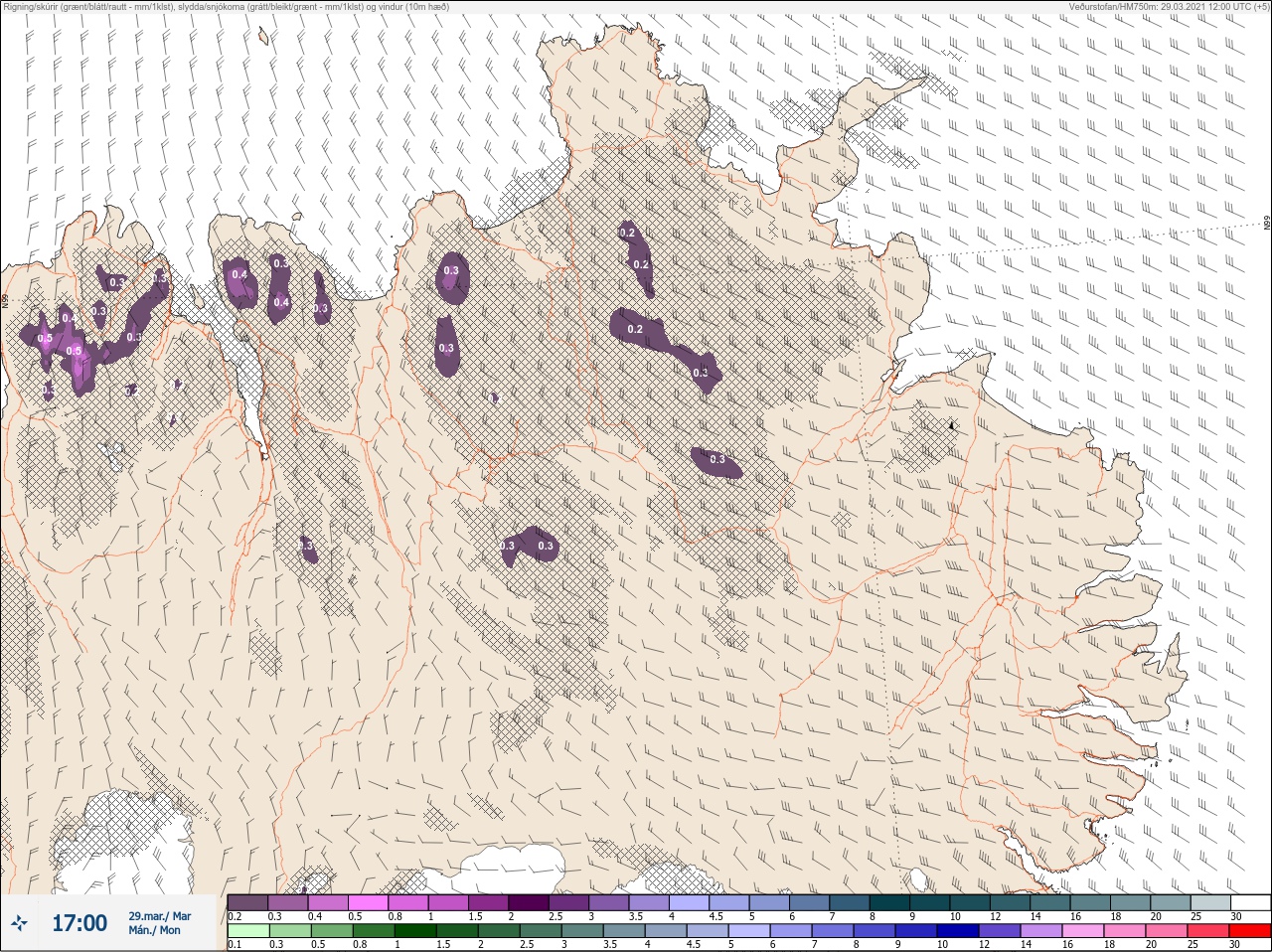The height and width of the screenshot is (952, 1272).
Task: Click the 17:00 forecast time display
Action: point(79,923)
